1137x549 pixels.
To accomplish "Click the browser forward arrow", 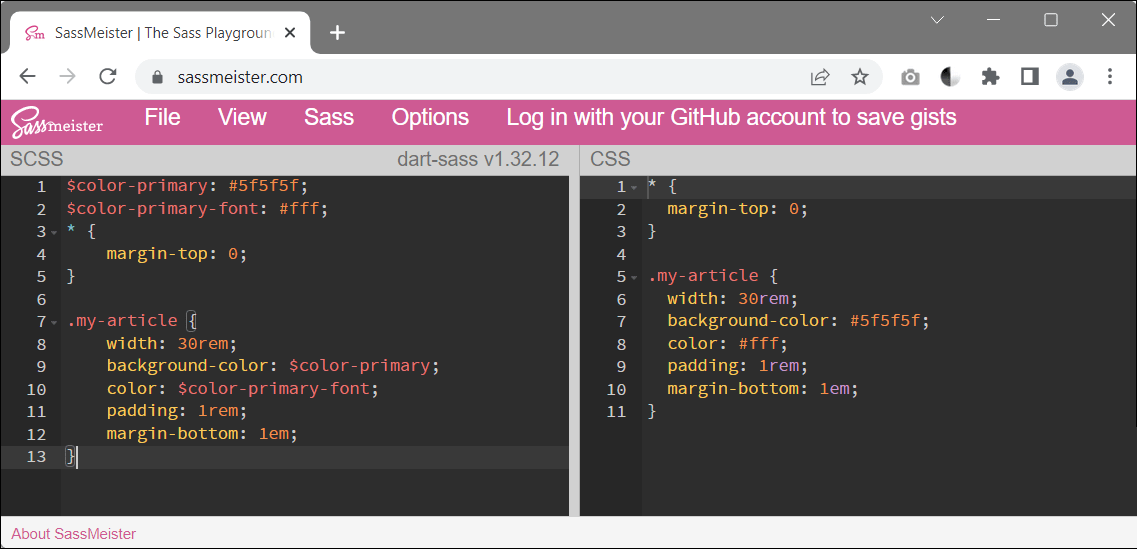I will (67, 77).
